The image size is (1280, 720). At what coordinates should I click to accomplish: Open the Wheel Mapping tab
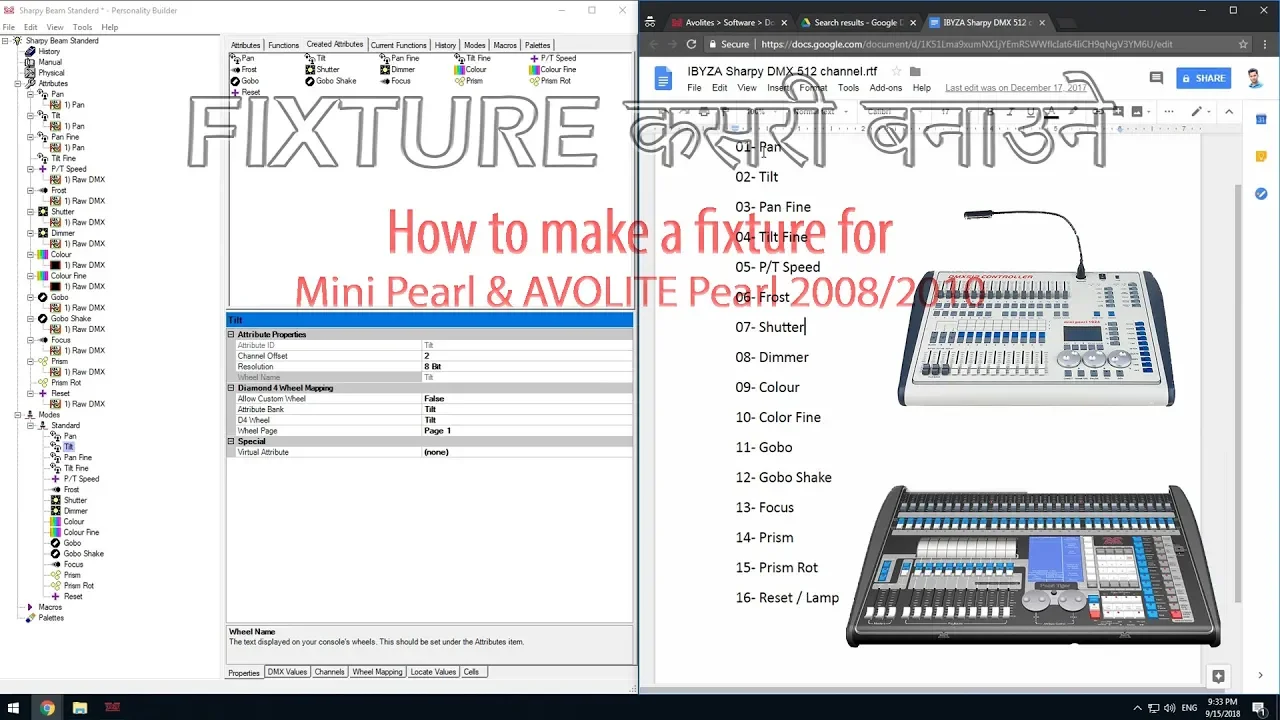377,672
